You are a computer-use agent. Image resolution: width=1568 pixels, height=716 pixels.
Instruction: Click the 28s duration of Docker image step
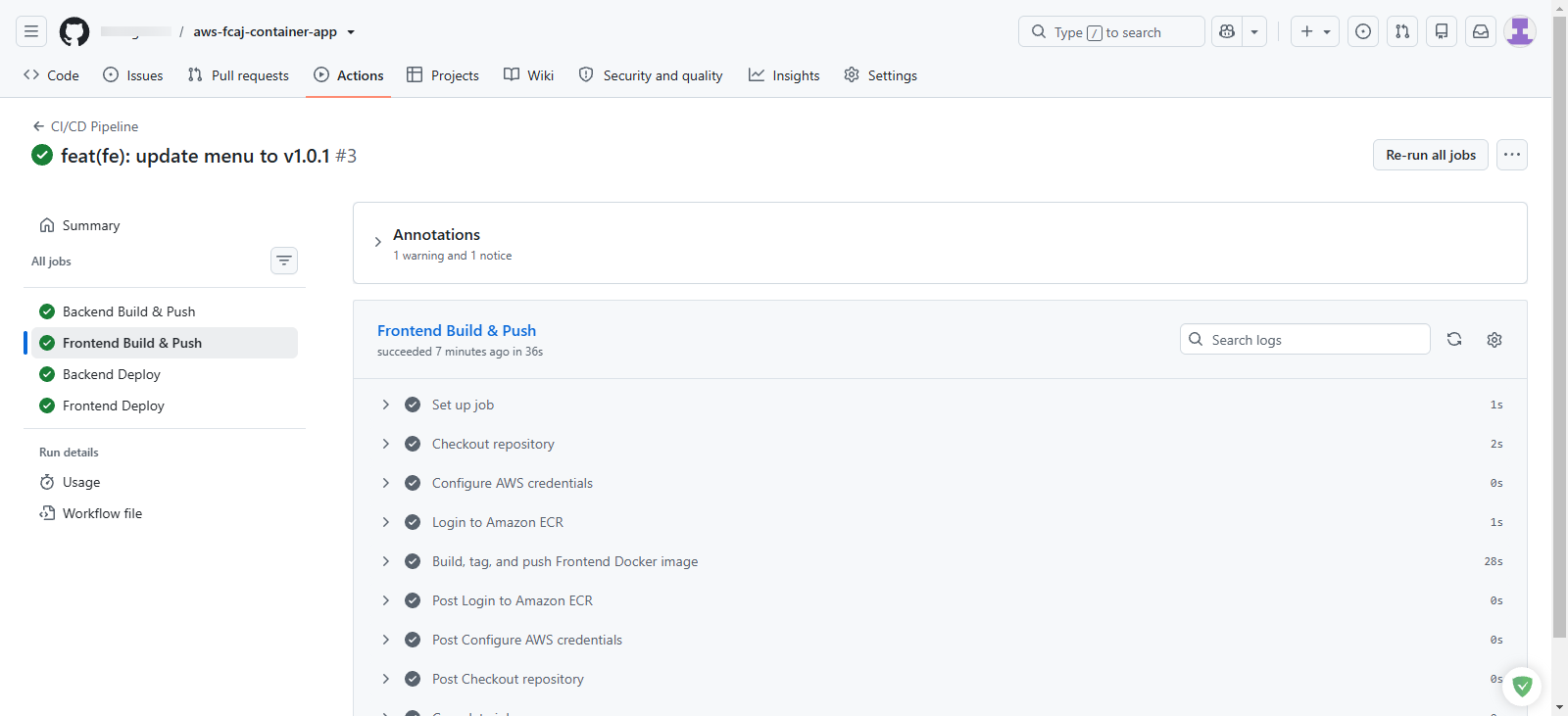click(1494, 561)
